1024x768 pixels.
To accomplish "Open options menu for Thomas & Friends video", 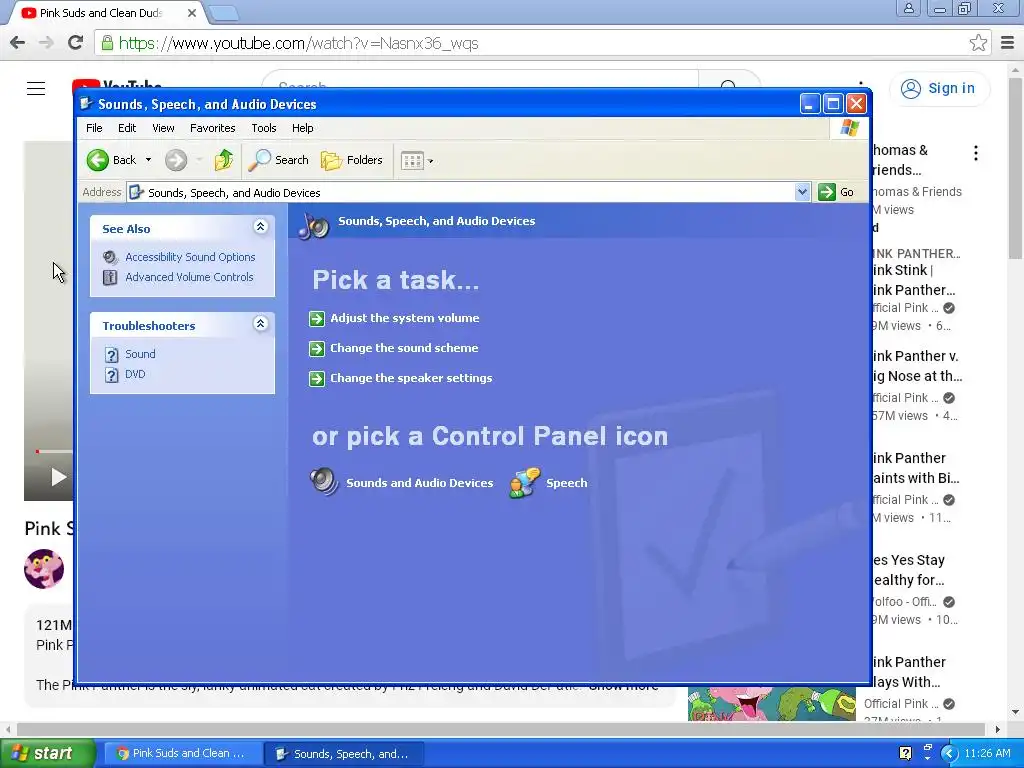I will [976, 153].
